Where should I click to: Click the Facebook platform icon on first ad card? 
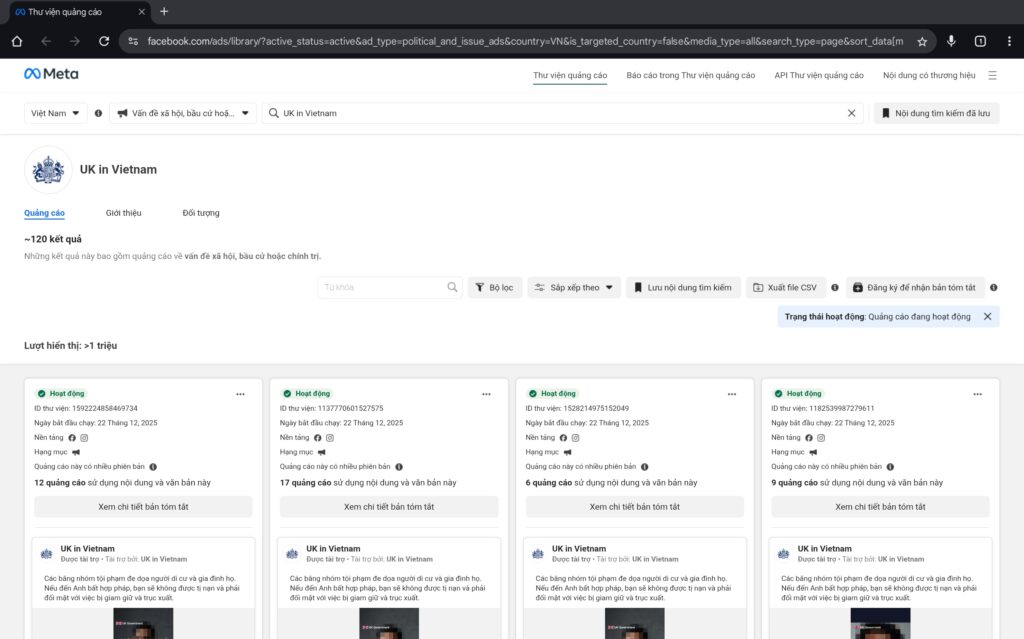pos(72,438)
